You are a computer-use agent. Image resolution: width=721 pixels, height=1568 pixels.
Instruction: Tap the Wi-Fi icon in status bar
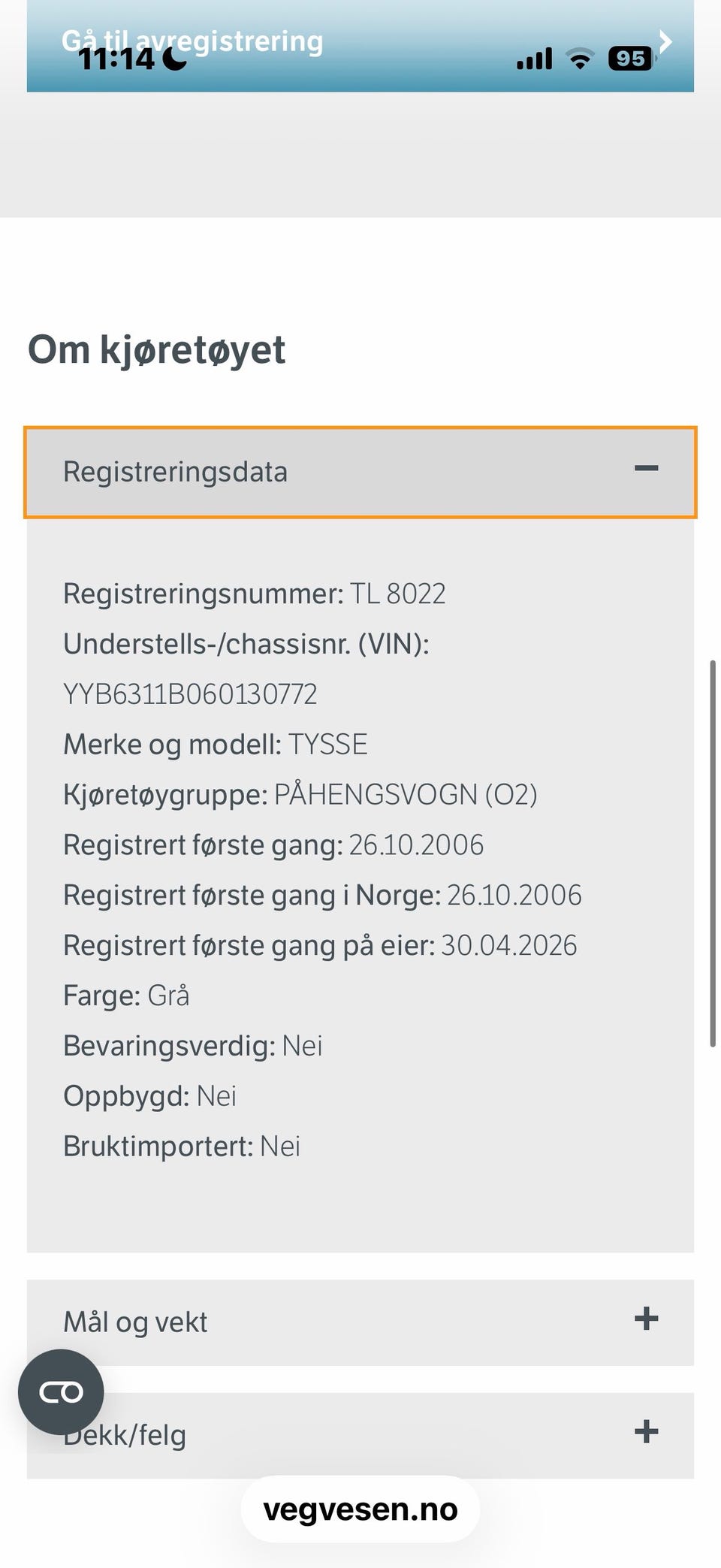[x=580, y=59]
